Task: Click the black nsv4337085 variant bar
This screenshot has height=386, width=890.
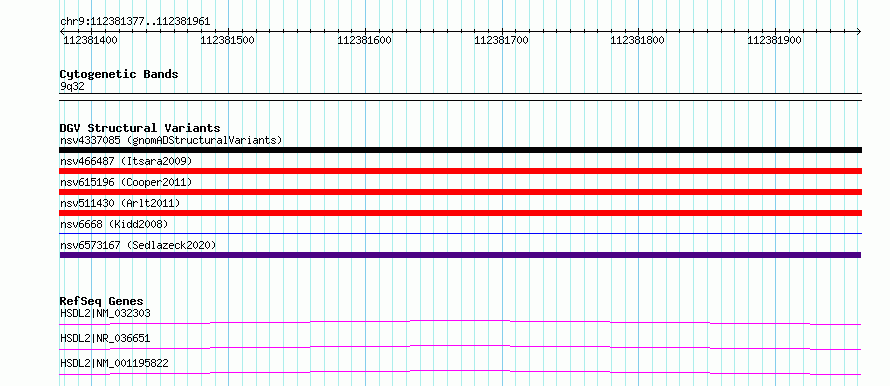Action: click(x=460, y=150)
